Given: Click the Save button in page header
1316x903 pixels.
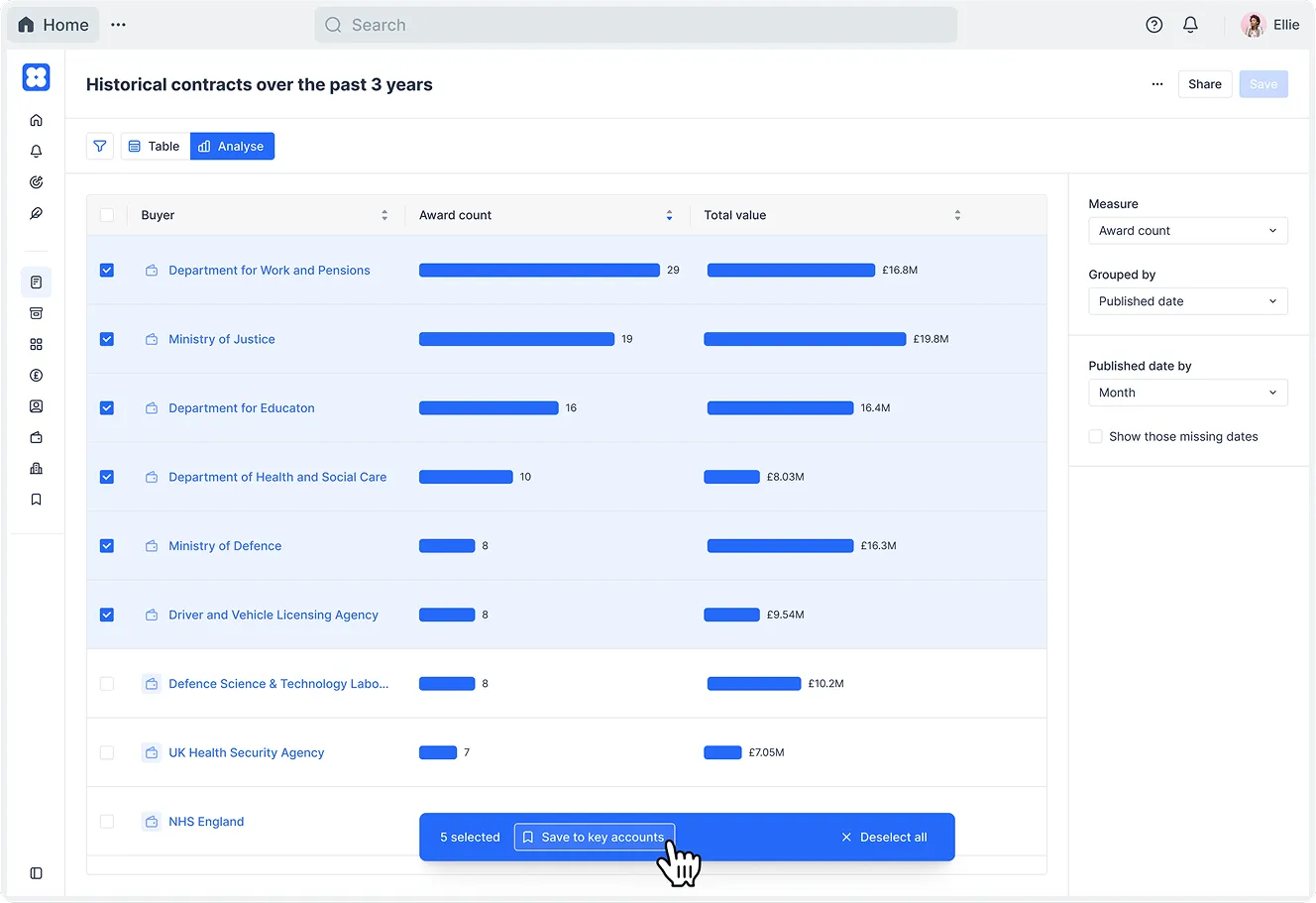Looking at the screenshot, I should 1263,84.
